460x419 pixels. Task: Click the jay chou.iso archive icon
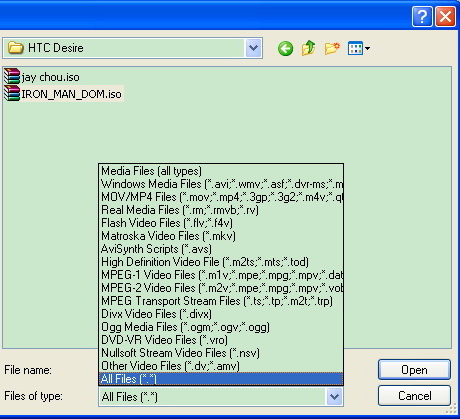(x=12, y=76)
